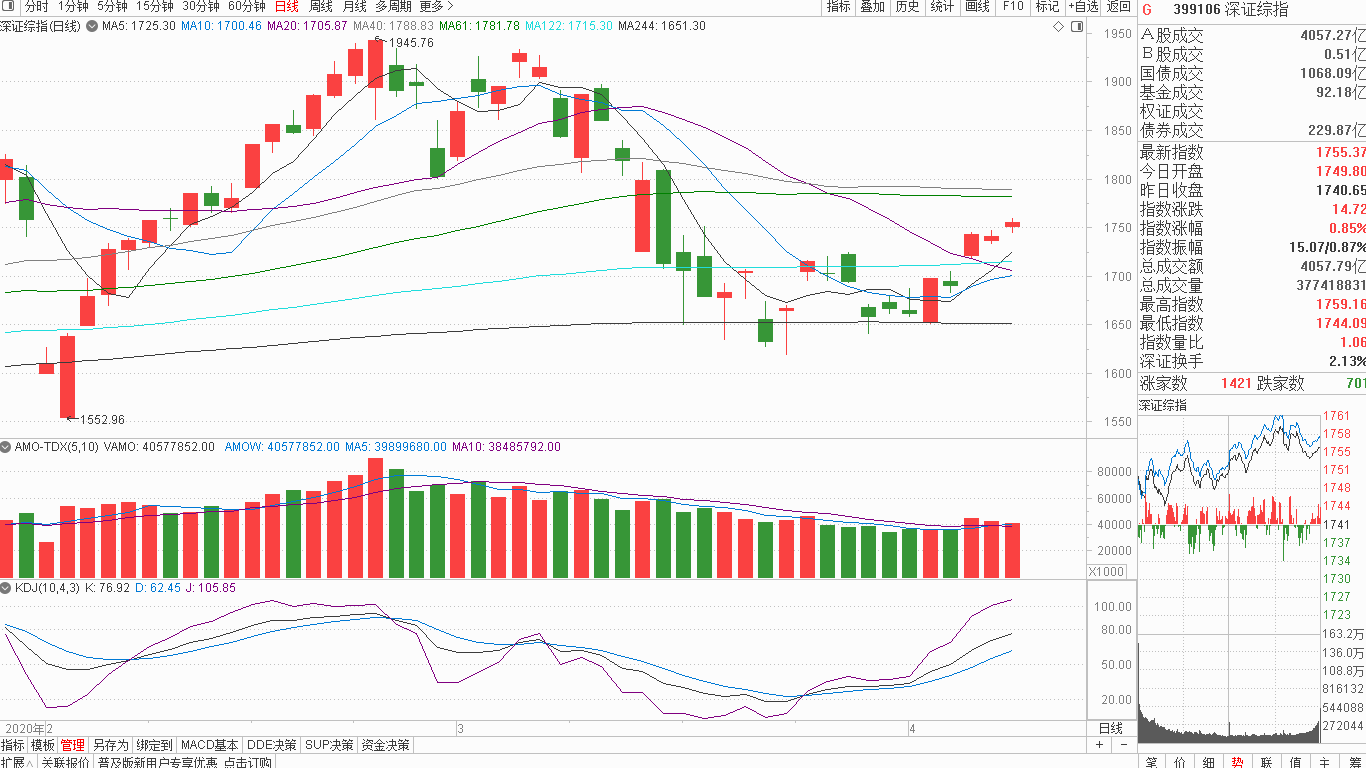Screen dimensions: 1366x768
Task: Expand the 扩展 panel arrow
Action: click(x=30, y=762)
